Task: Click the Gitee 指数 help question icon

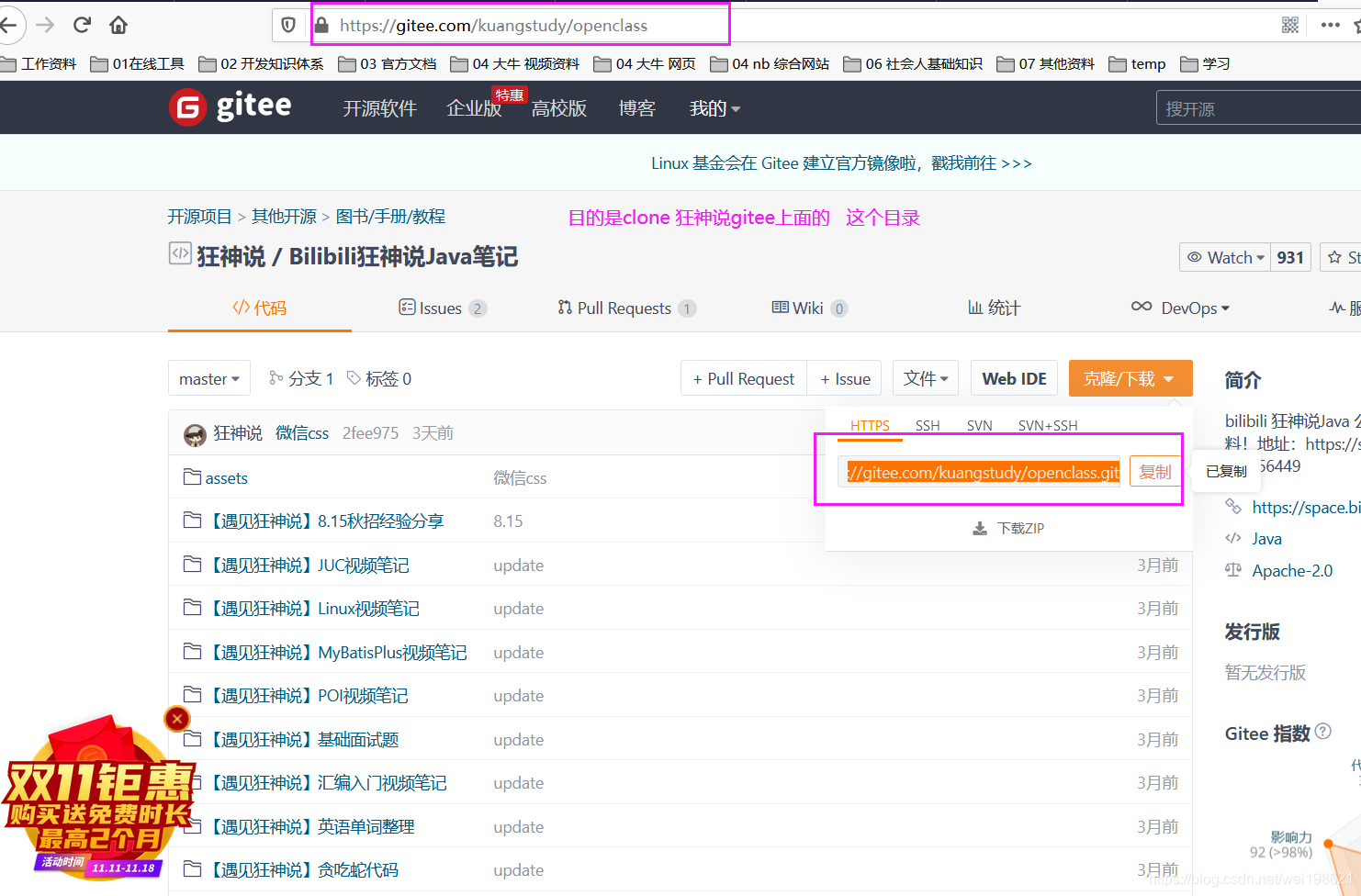Action: pyautogui.click(x=1322, y=732)
